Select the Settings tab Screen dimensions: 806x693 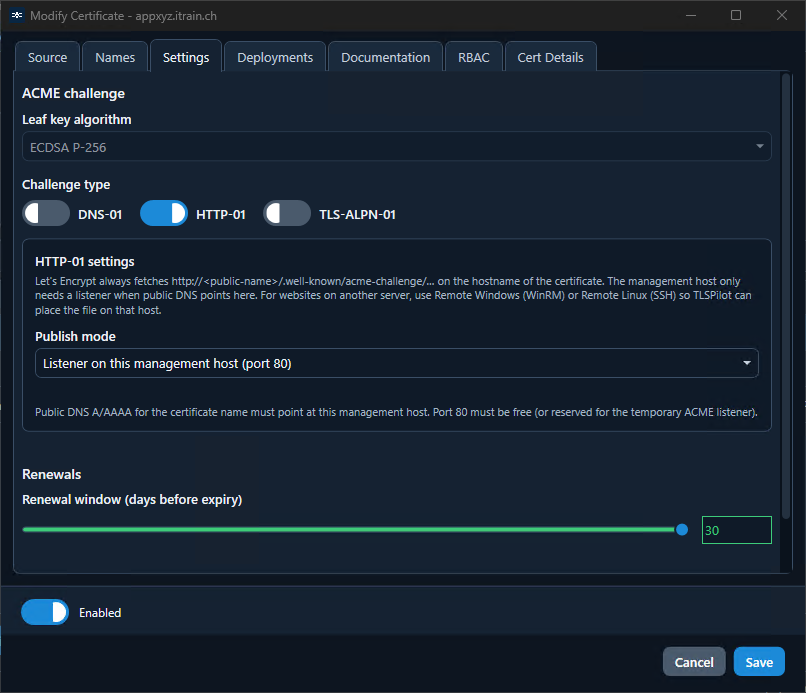[x=186, y=57]
